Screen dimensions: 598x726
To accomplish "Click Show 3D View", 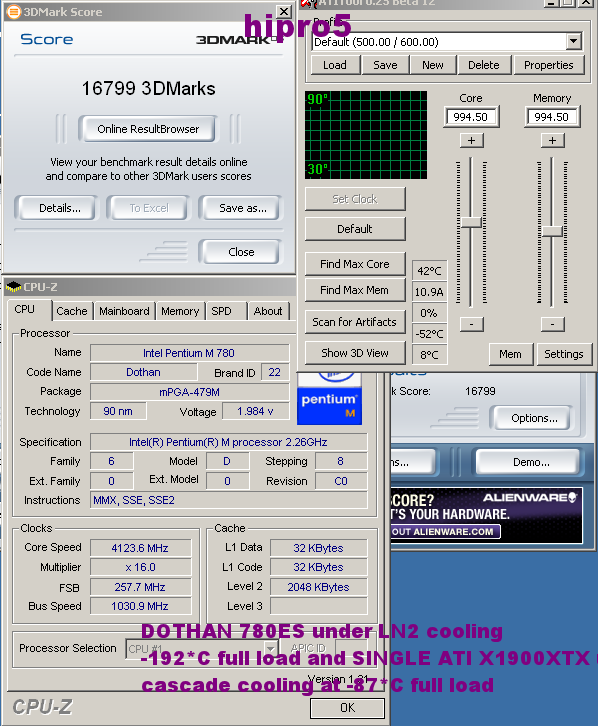I will click(355, 353).
